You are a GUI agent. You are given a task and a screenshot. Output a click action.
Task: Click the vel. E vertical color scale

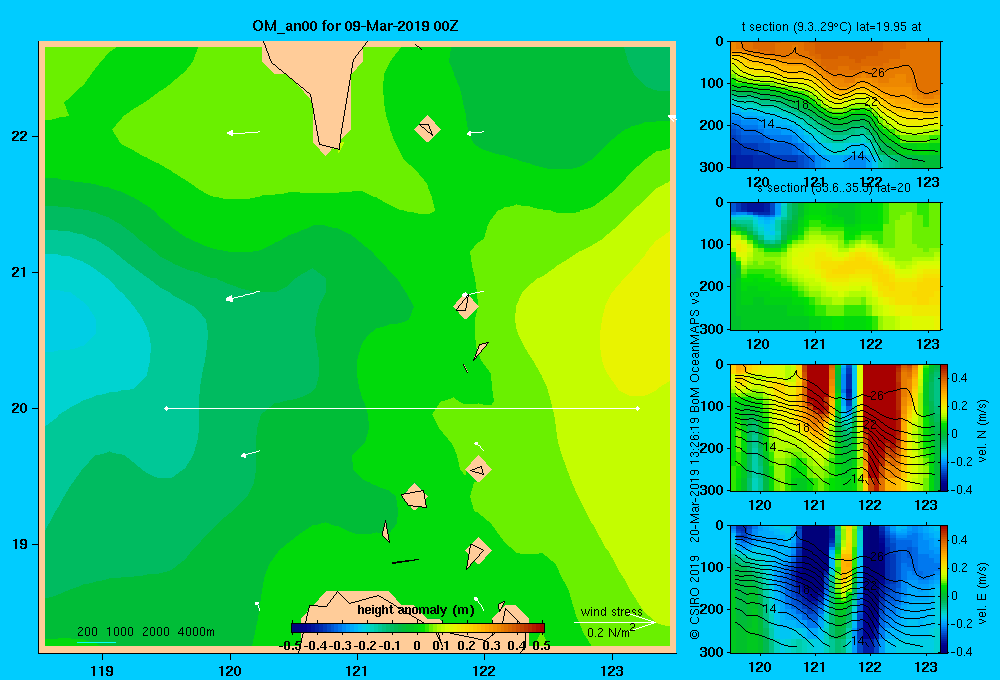click(x=945, y=589)
